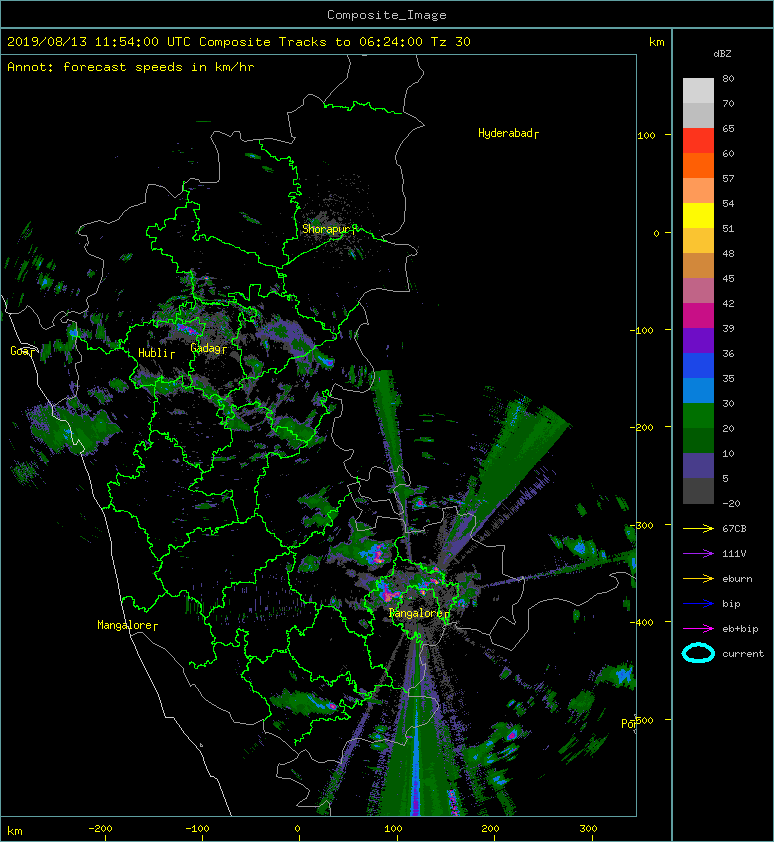This screenshot has width=774, height=842.
Task: Click the dBZ legend heading
Action: [722, 54]
